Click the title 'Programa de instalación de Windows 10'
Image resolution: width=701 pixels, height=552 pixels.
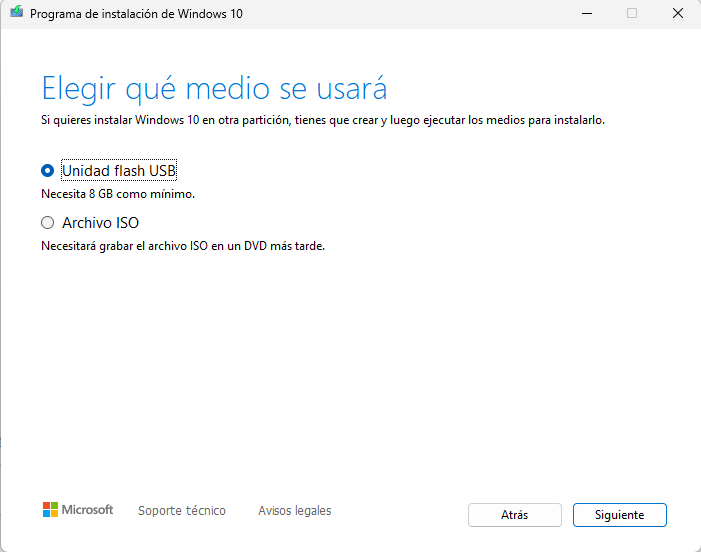[x=136, y=14]
